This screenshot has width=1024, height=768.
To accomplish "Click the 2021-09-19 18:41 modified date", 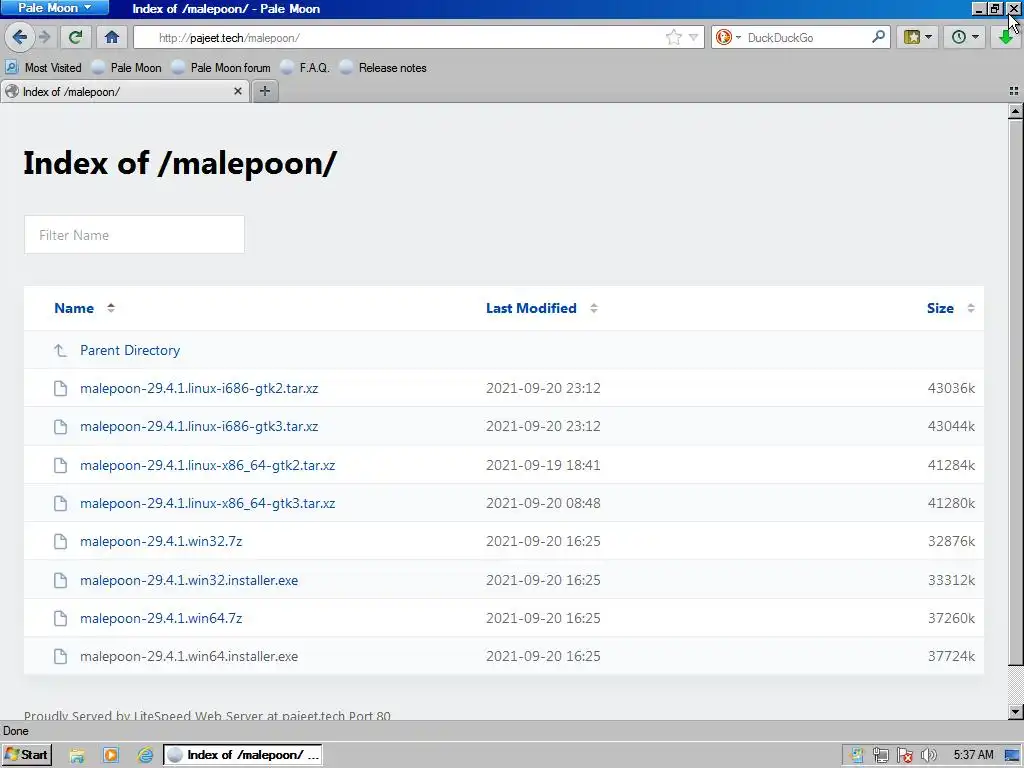I will (x=543, y=465).
